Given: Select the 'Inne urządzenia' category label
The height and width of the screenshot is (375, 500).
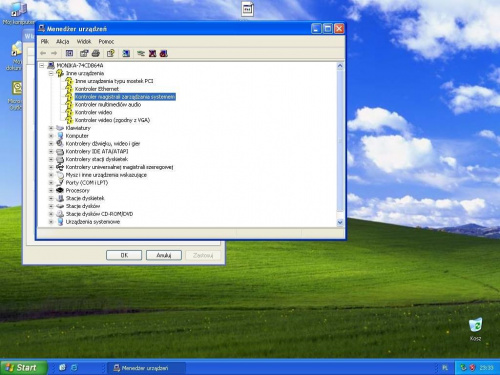Looking at the screenshot, I should [x=85, y=73].
